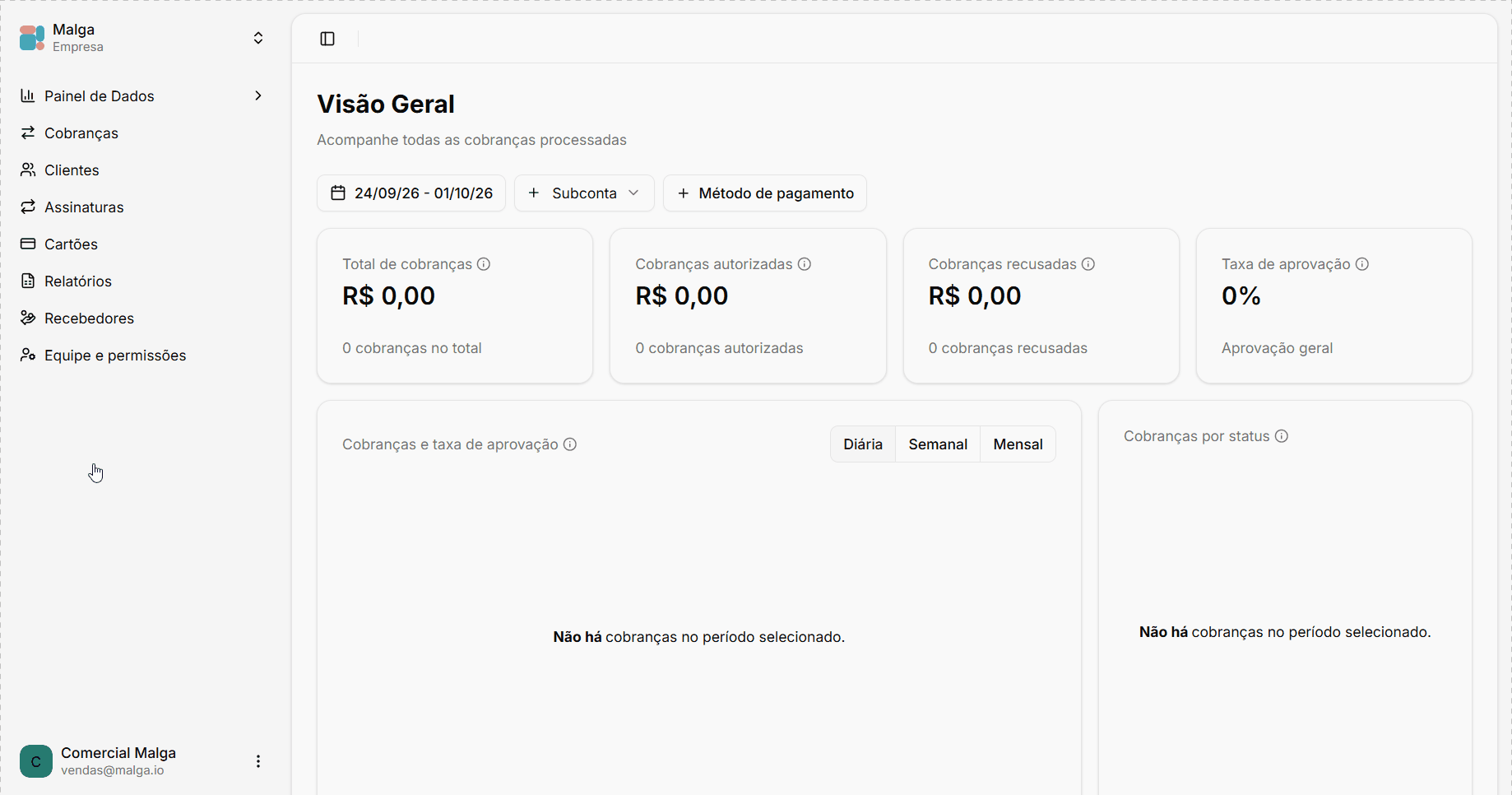
Task: Click the Cartões card icon
Action: click(x=28, y=244)
